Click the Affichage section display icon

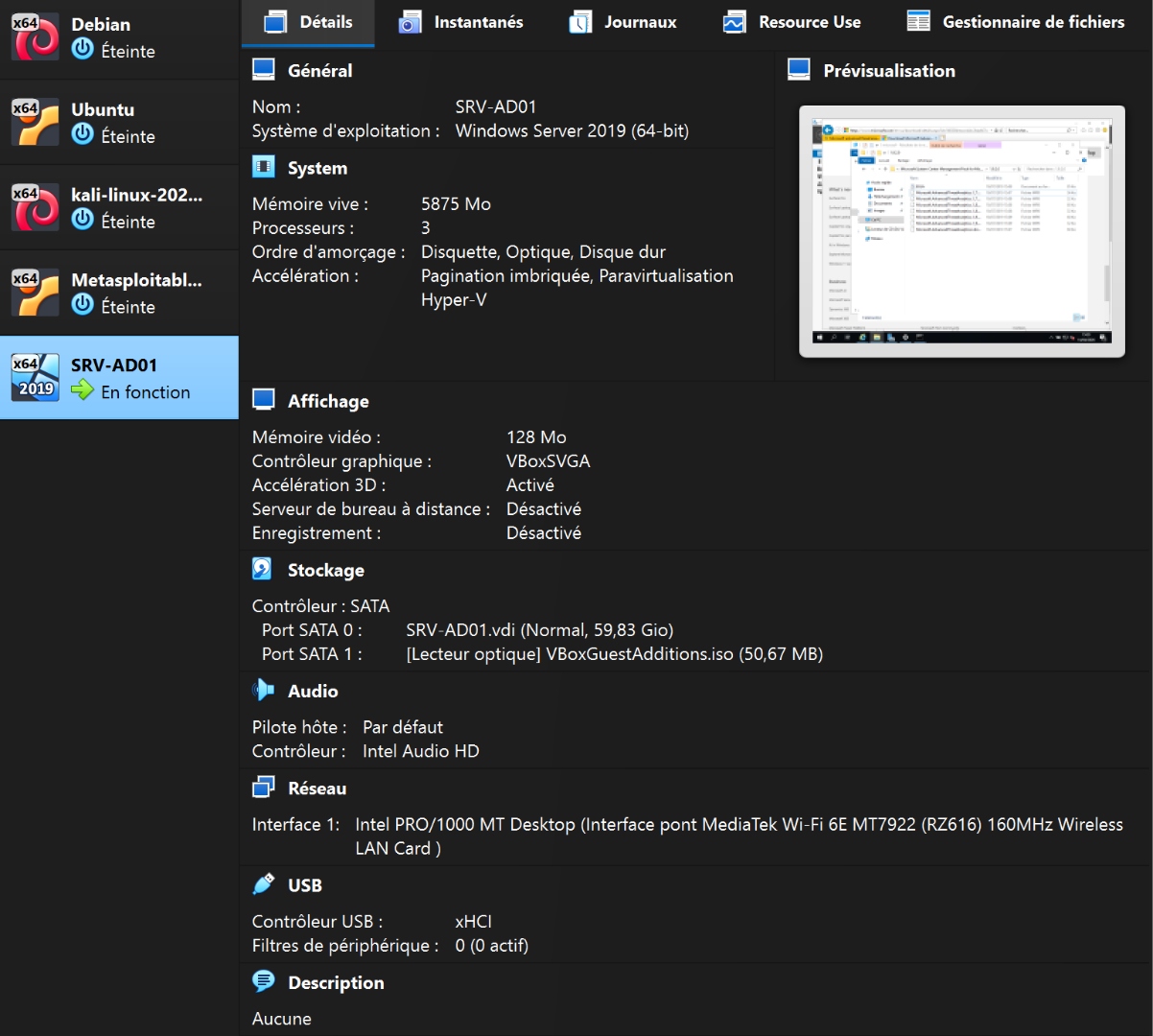pyautogui.click(x=263, y=400)
